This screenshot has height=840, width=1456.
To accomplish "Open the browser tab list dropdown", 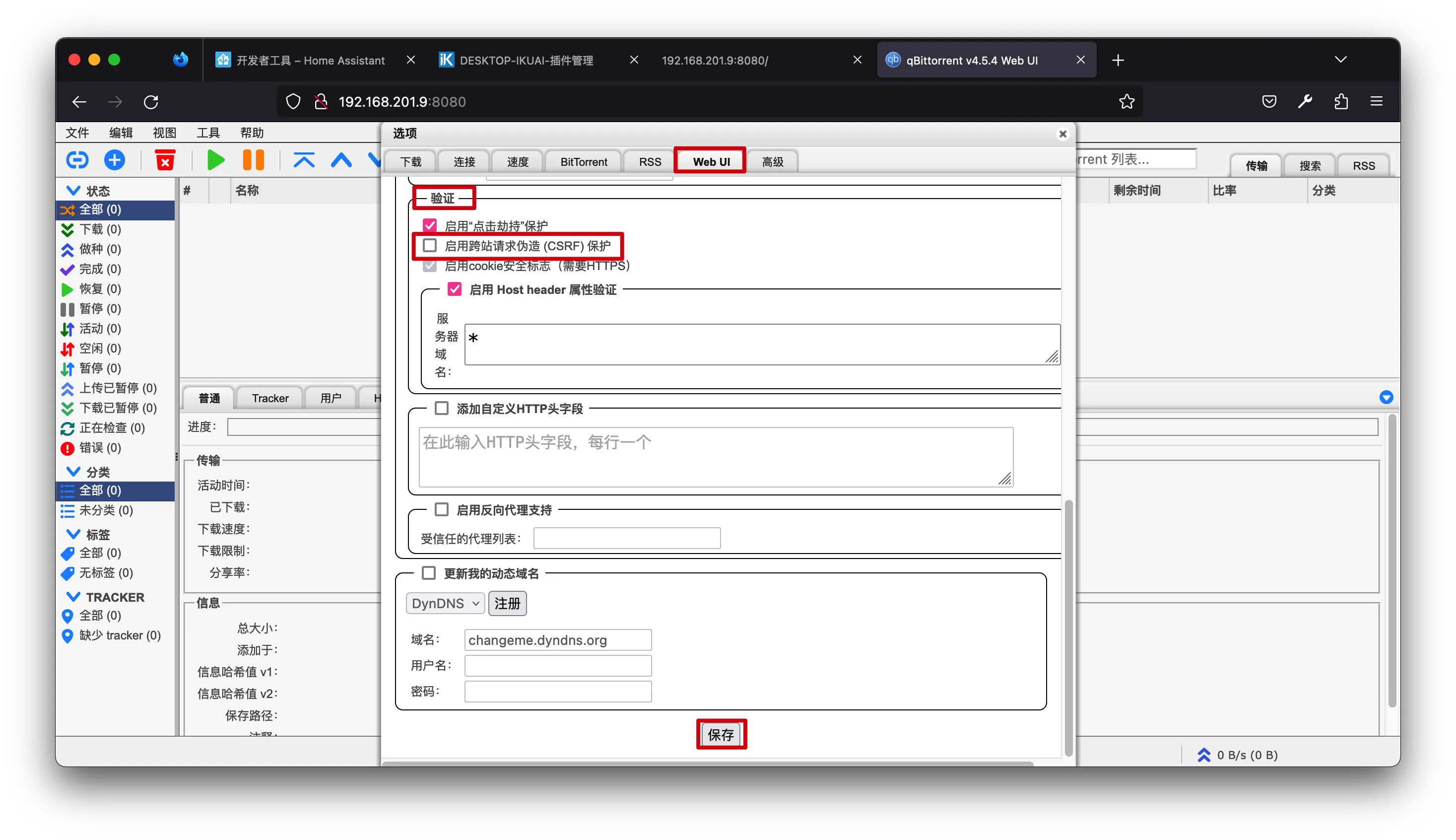I will tap(1341, 60).
